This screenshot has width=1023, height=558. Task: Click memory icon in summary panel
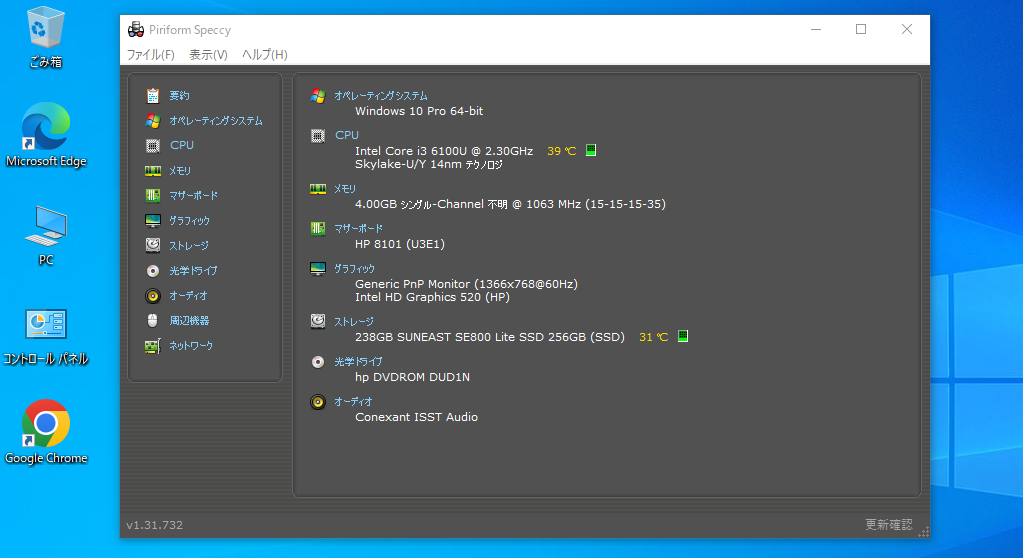(318, 189)
